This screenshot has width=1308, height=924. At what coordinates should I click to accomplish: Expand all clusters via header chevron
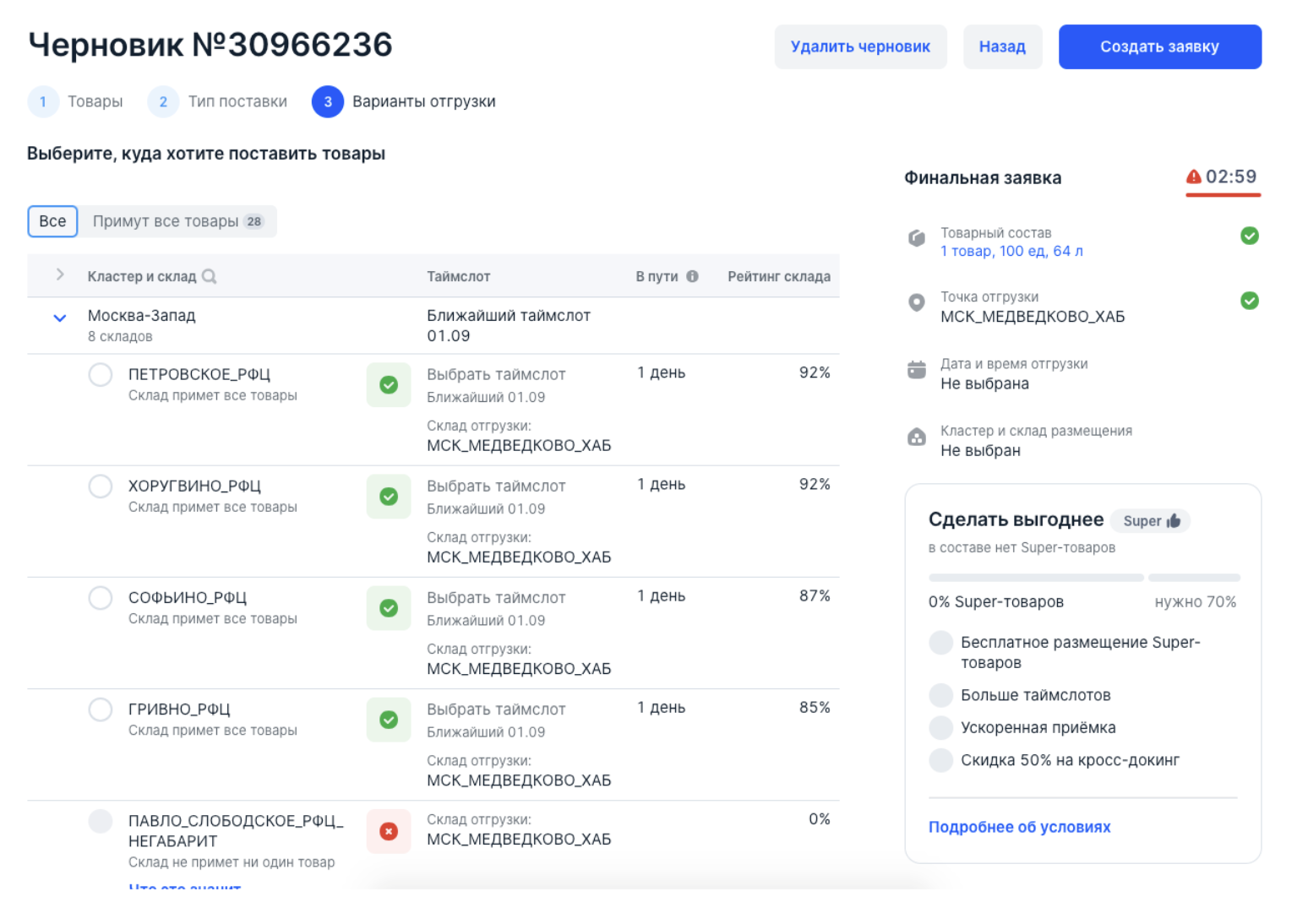tap(60, 274)
